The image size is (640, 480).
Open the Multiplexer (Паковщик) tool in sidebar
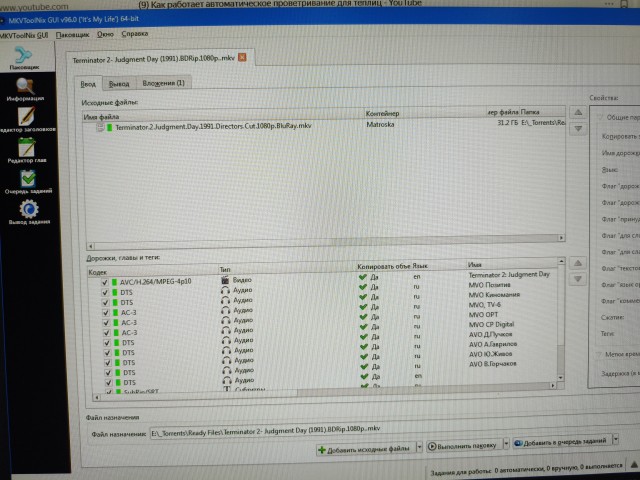point(24,58)
